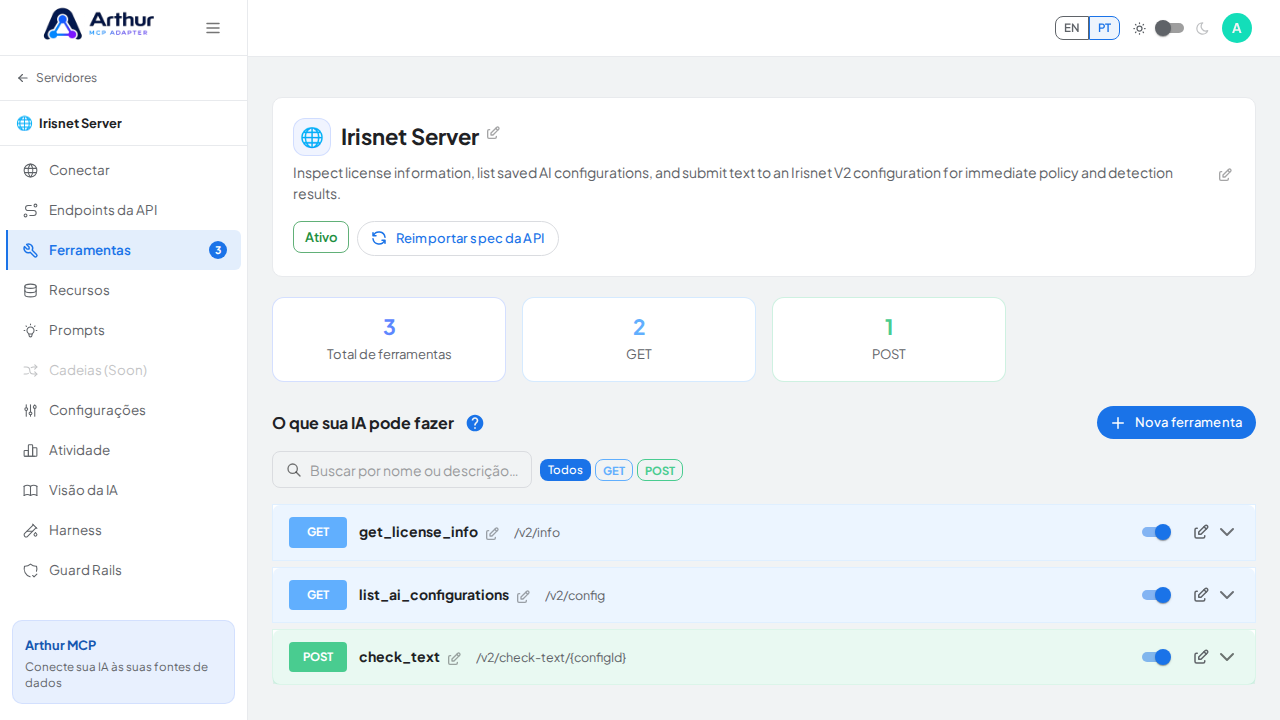Click the Irisnet Server globe icon in header card
Viewport: 1280px width, 720px height.
tap(312, 137)
